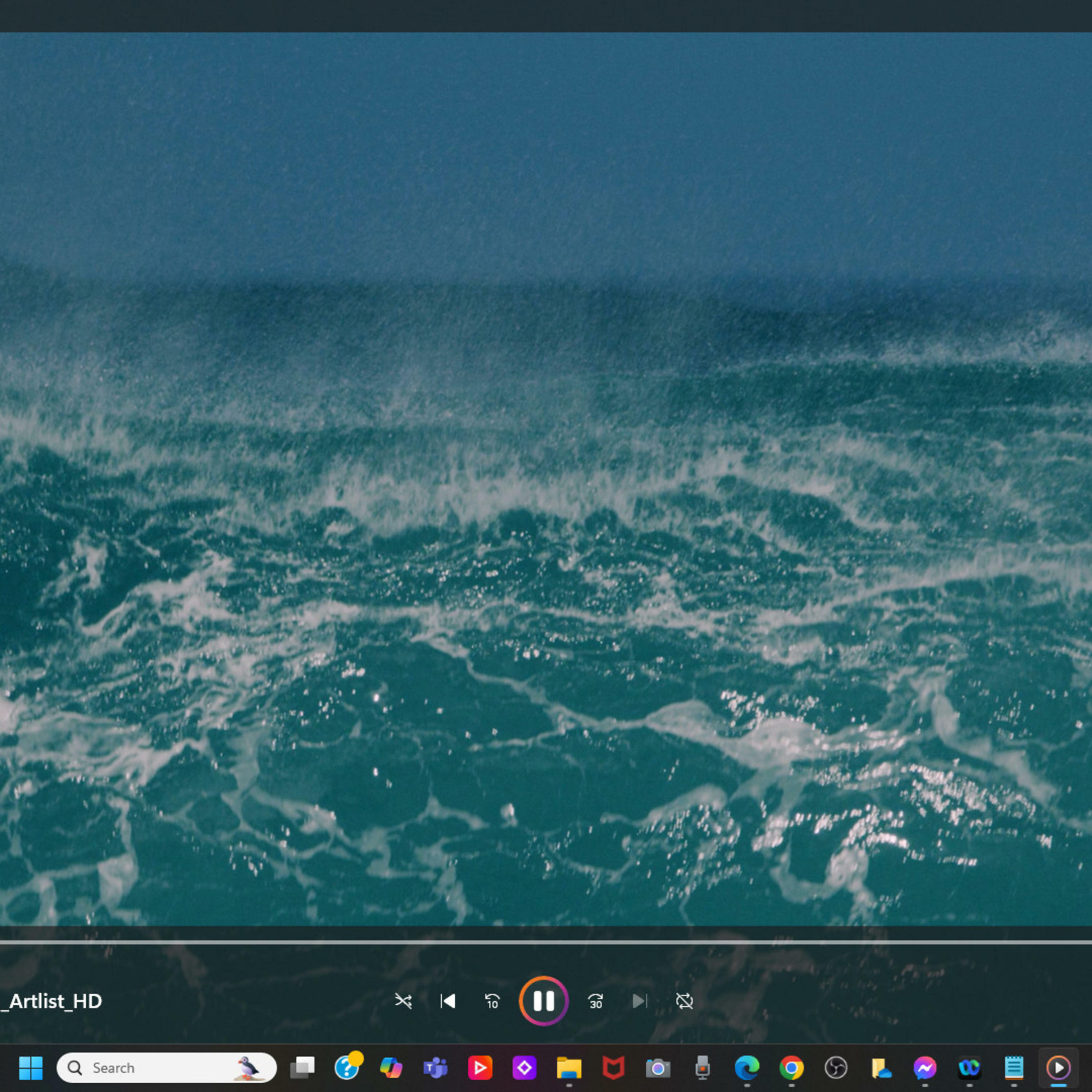Skip back 10 seconds
The width and height of the screenshot is (1092, 1092).
click(492, 1001)
